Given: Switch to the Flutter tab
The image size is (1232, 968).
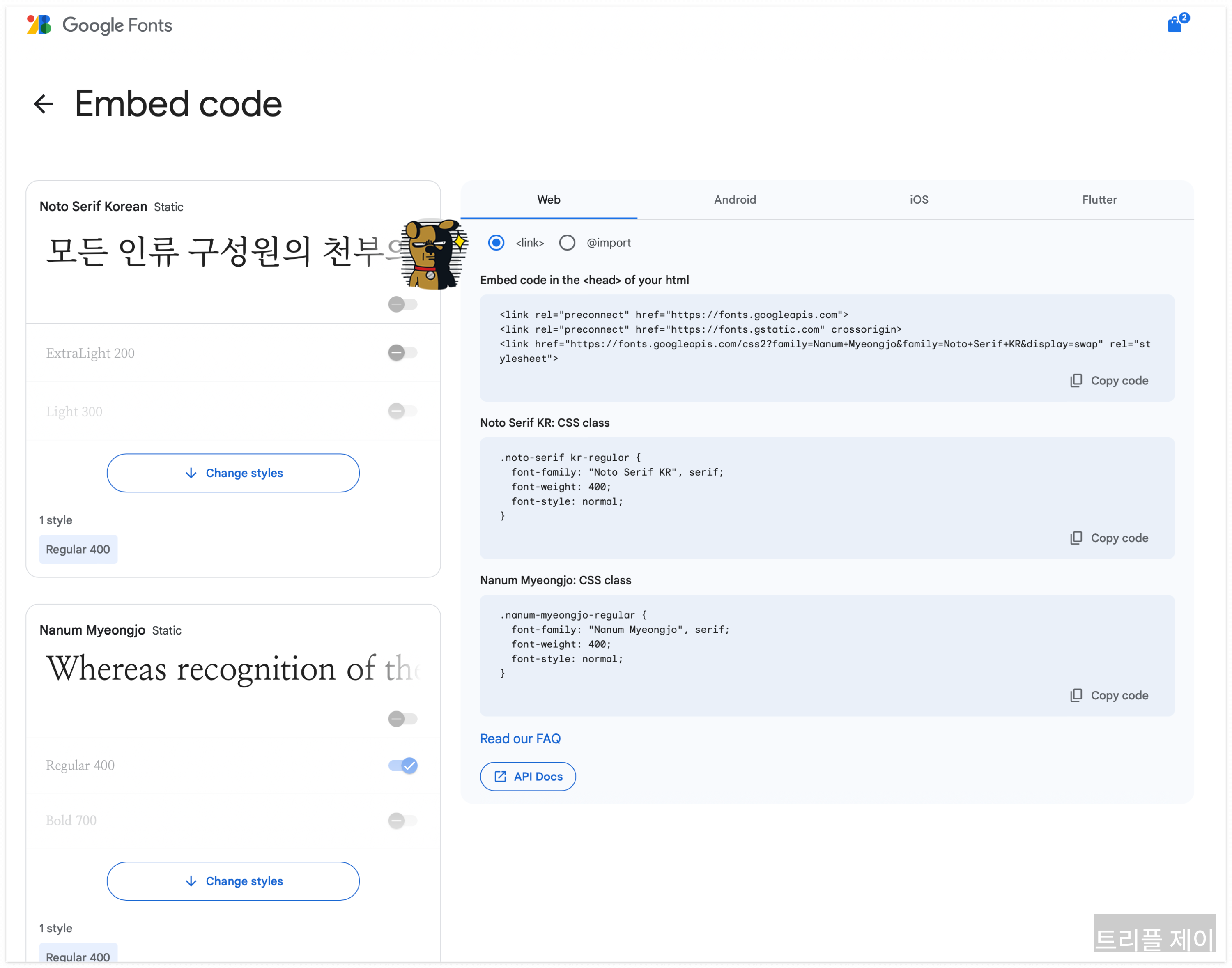Looking at the screenshot, I should coord(1099,200).
